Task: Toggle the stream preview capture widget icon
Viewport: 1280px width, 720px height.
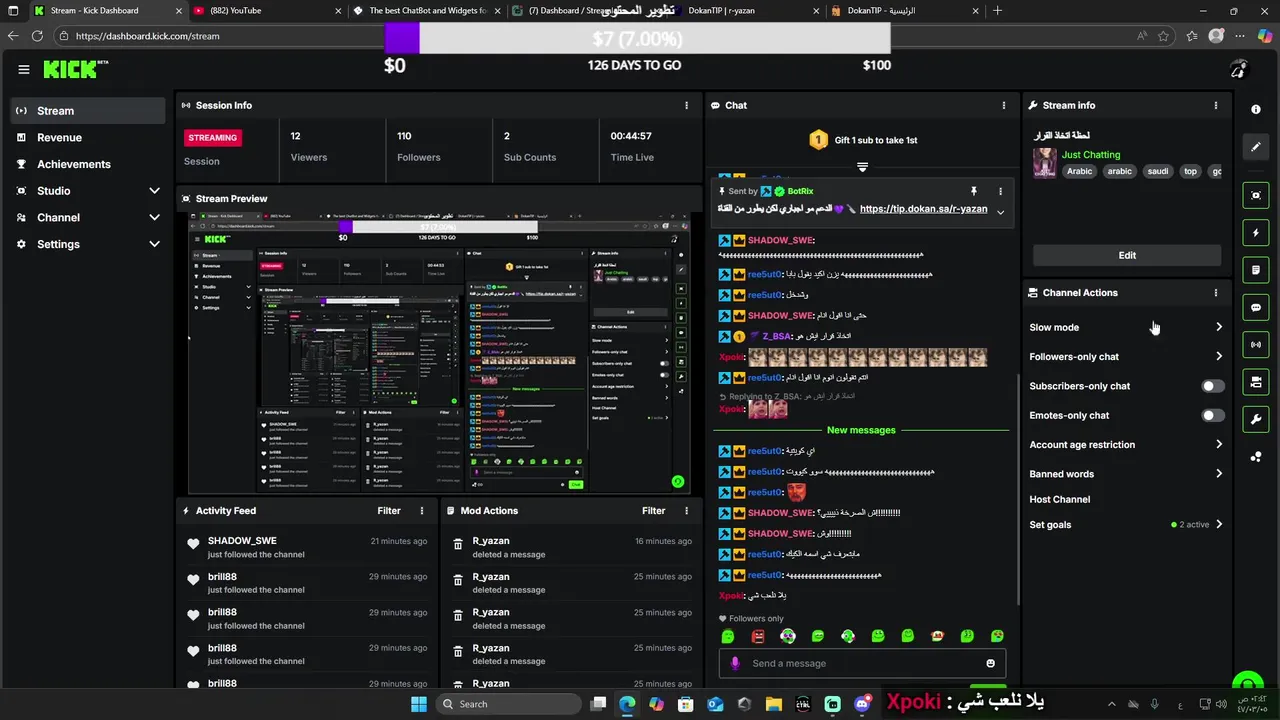Action: [x=1256, y=195]
